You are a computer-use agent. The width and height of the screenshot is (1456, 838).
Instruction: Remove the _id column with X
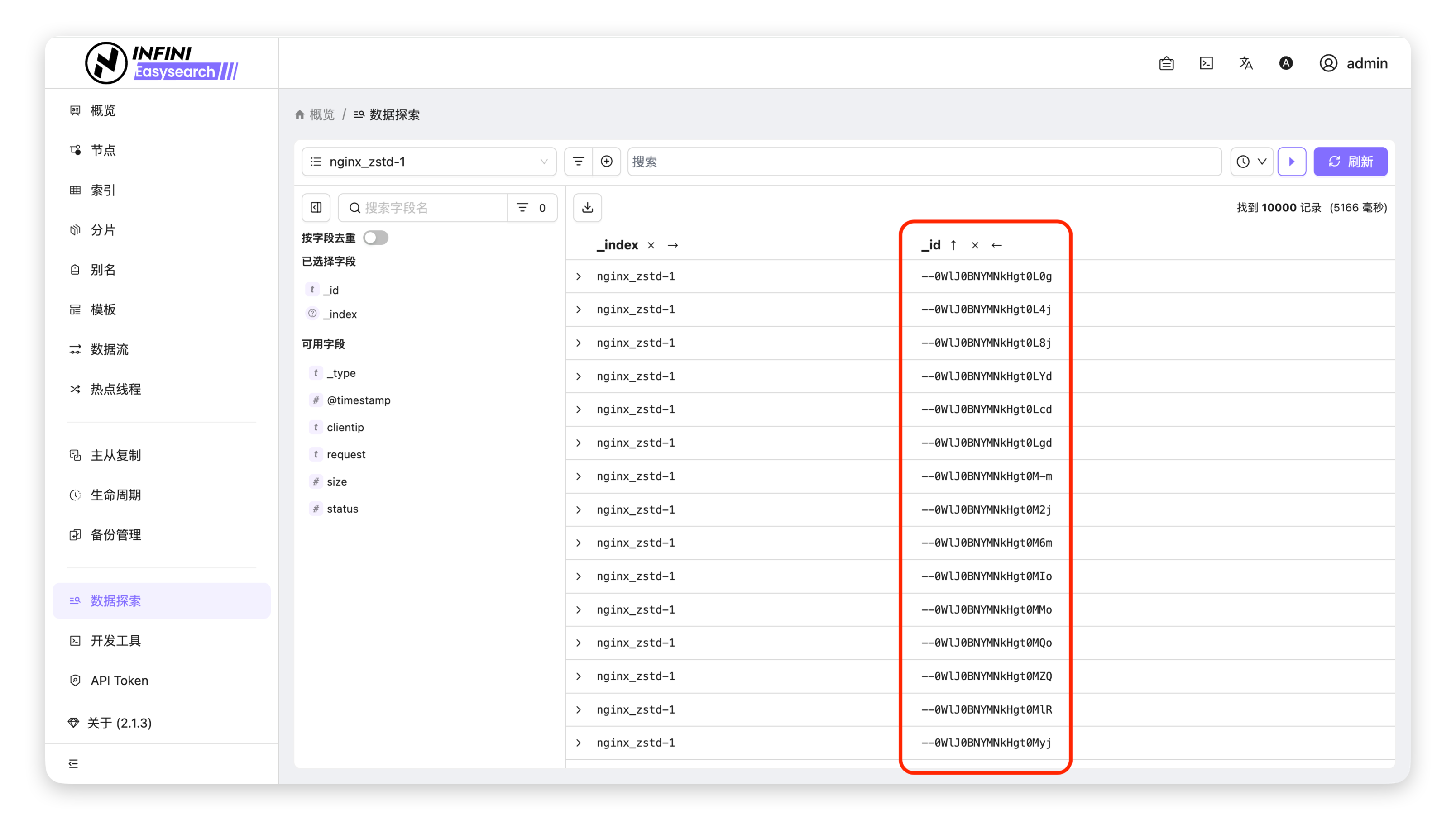click(x=975, y=246)
